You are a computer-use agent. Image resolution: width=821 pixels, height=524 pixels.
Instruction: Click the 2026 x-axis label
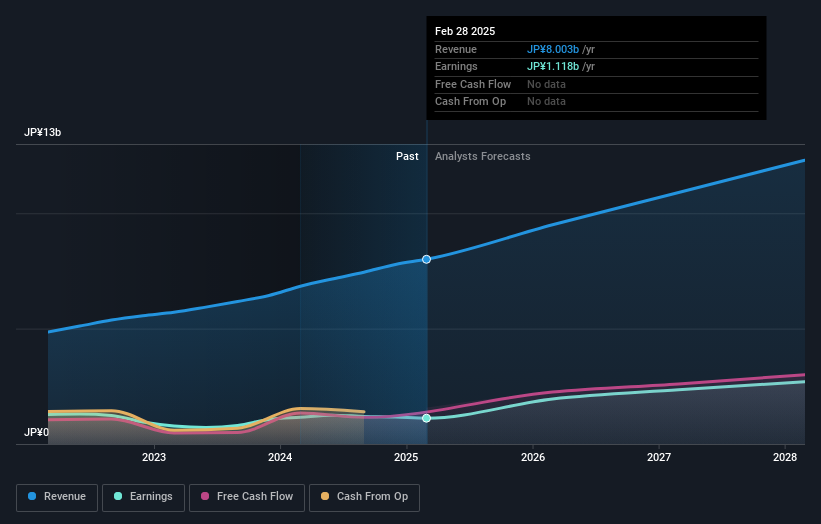533,457
